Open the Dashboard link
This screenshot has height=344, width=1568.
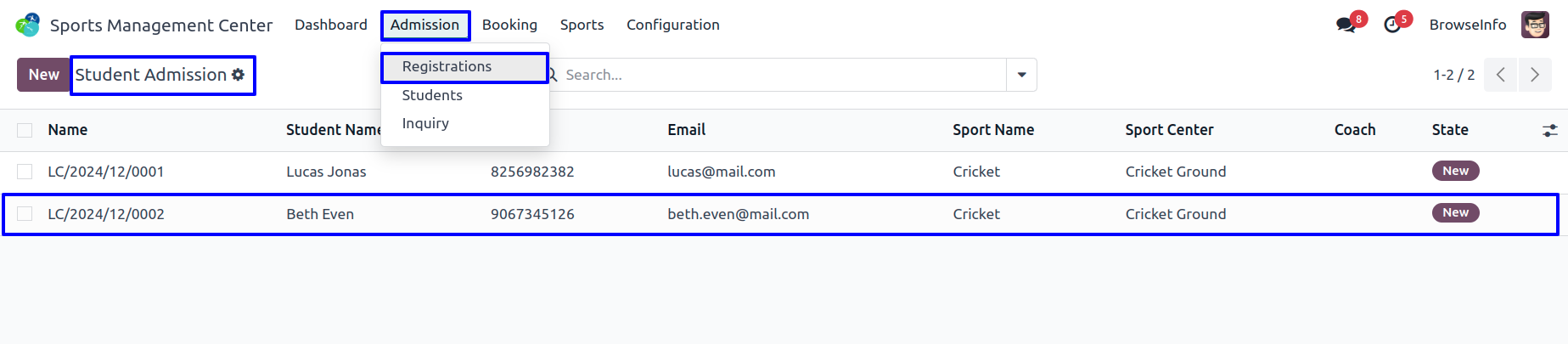pyautogui.click(x=331, y=25)
